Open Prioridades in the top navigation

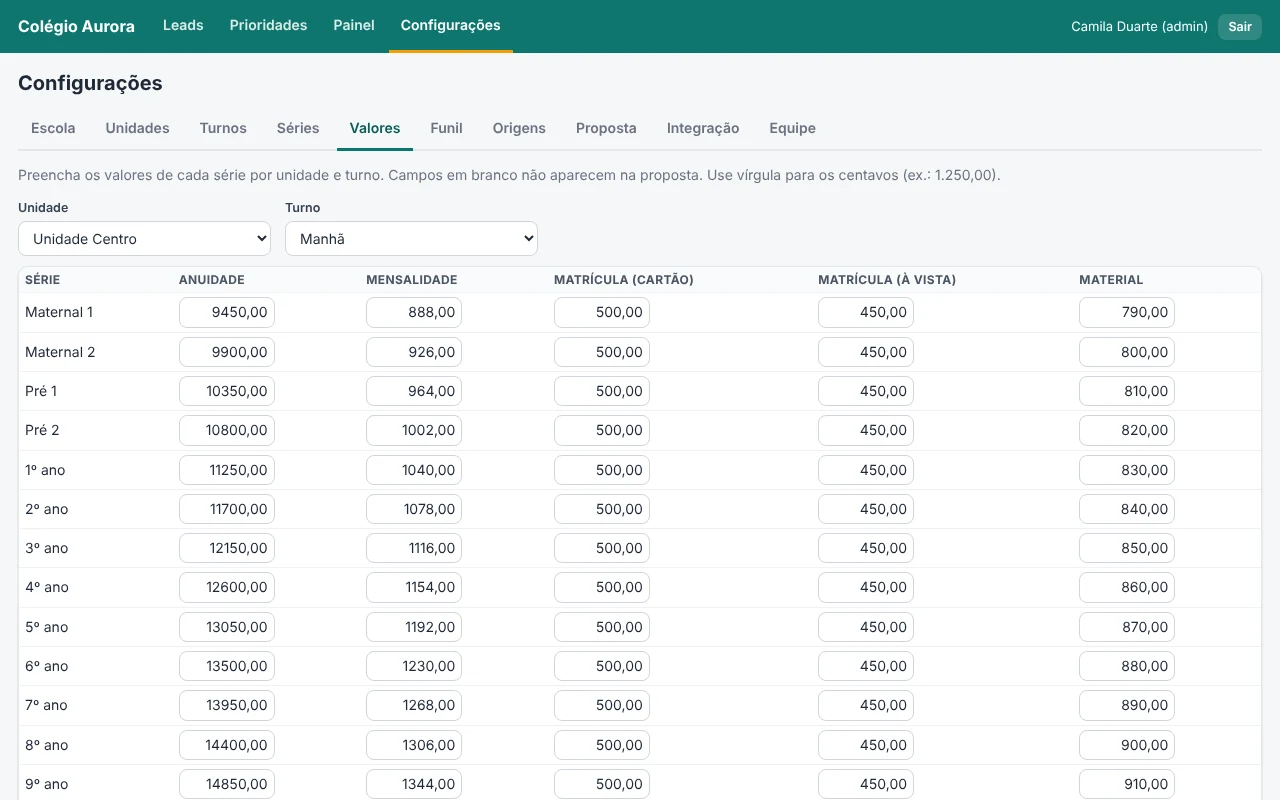click(x=268, y=25)
